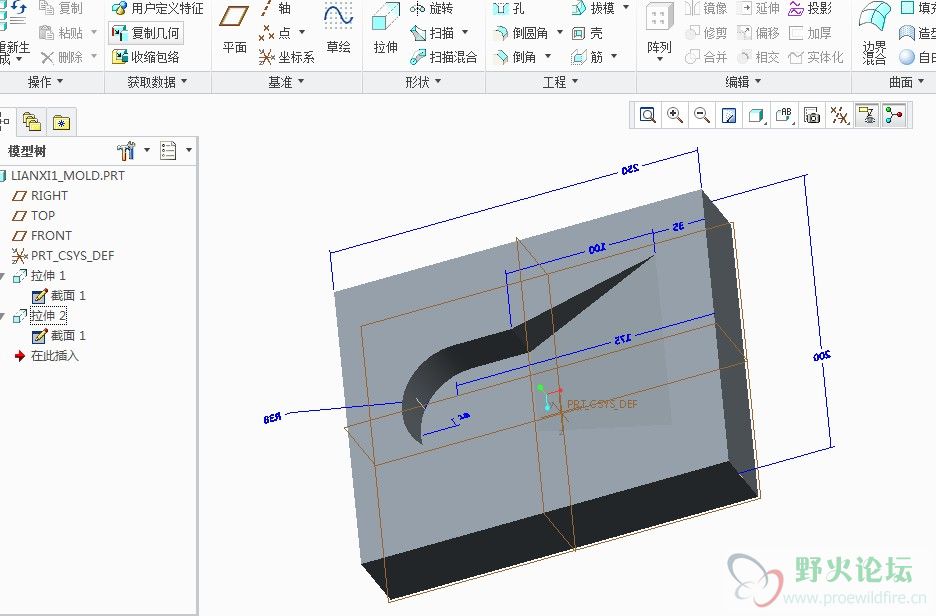The image size is (936, 616).
Task: Select the 筋 (Rib) tool
Action: (587, 57)
